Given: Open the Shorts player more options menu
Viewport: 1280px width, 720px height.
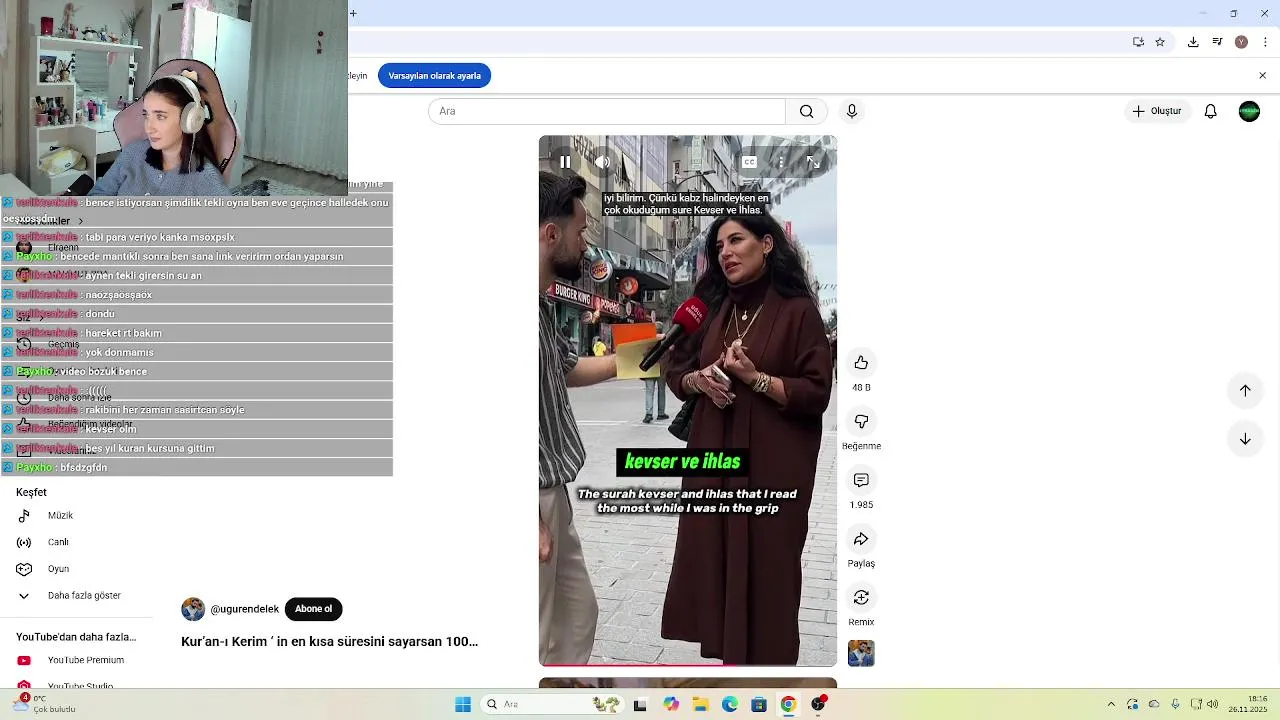Looking at the screenshot, I should (x=781, y=162).
